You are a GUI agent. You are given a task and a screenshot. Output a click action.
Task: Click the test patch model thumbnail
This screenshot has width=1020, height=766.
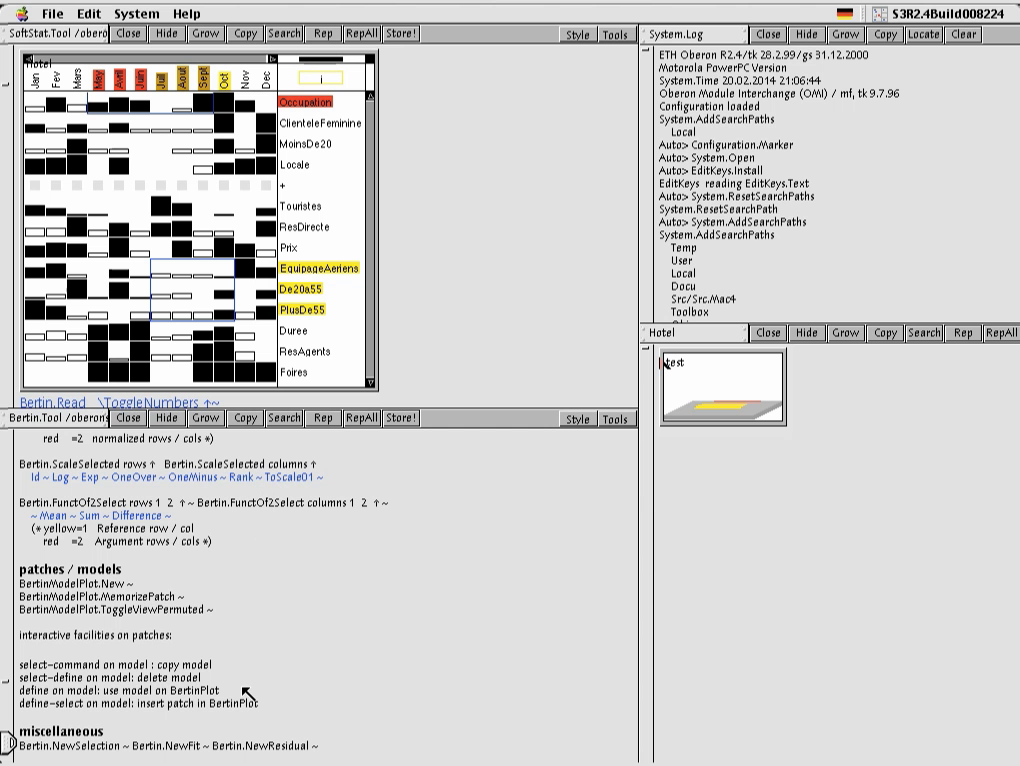[x=723, y=387]
